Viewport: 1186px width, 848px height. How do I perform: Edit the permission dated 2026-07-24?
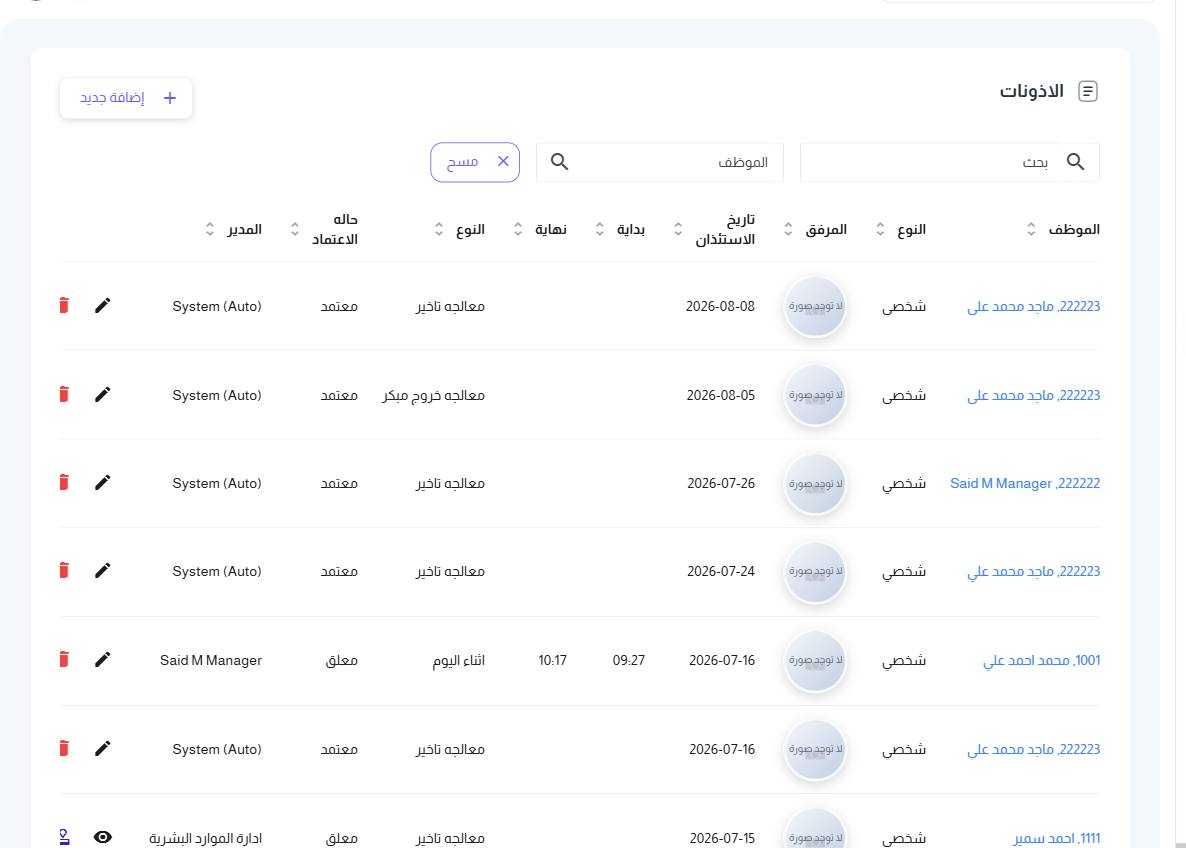coord(103,571)
